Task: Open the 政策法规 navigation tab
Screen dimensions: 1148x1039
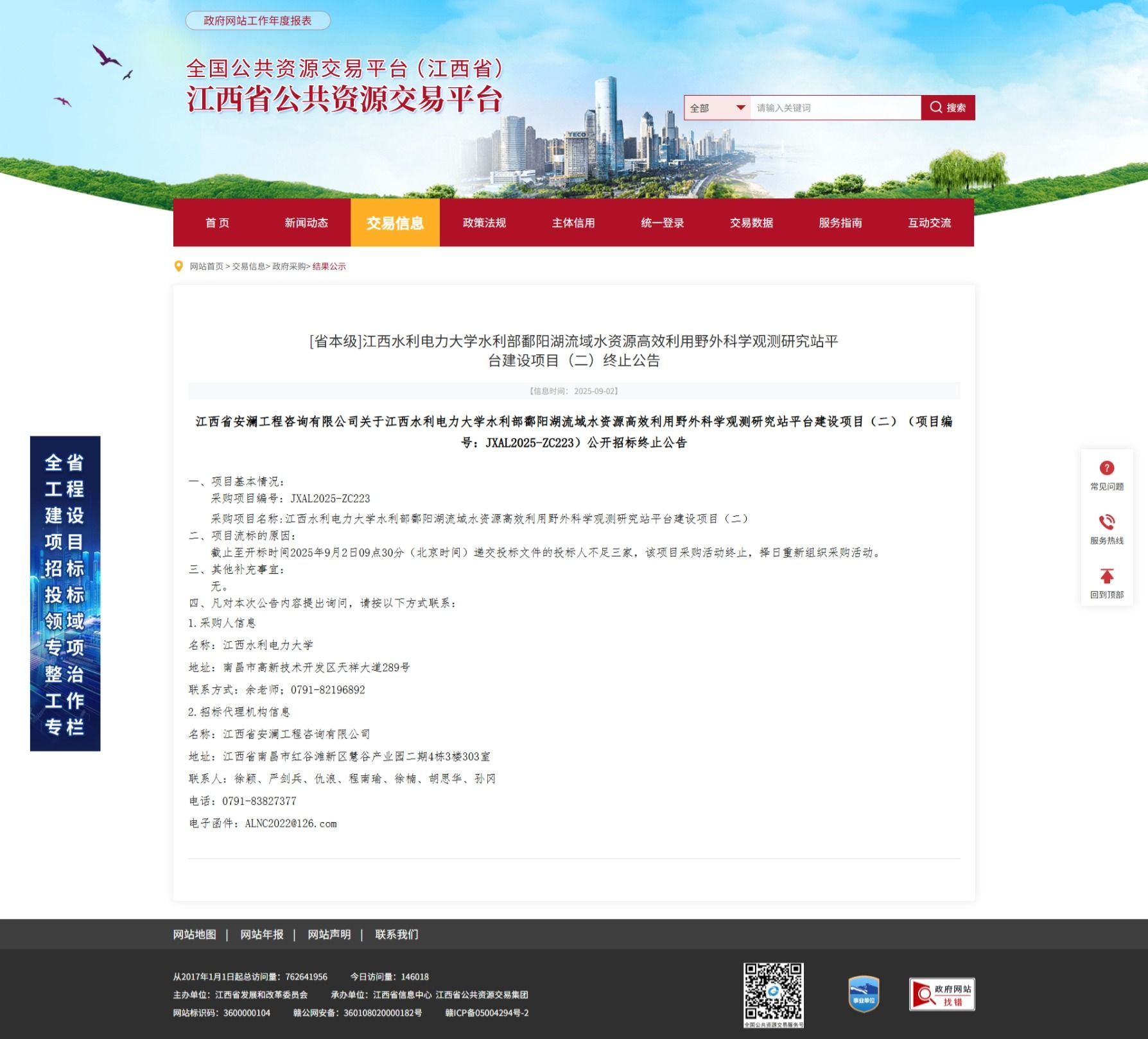Action: (484, 223)
